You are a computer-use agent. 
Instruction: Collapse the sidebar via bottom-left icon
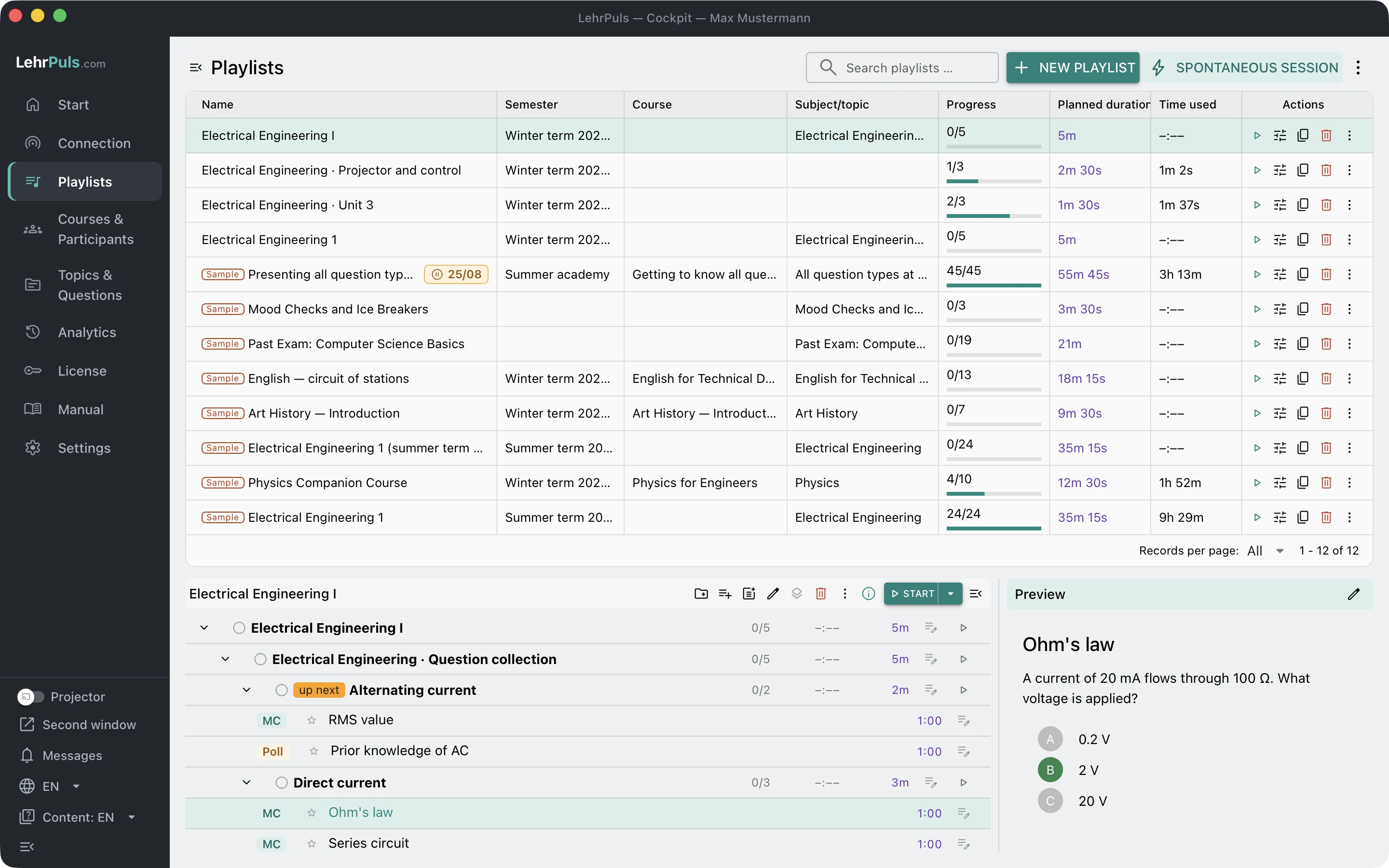27,847
